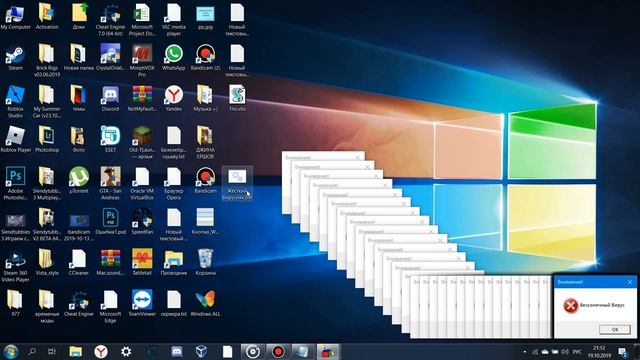Image resolution: width=640 pixels, height=360 pixels.
Task: Select the Microsoft Project document icon
Action: point(142,20)
